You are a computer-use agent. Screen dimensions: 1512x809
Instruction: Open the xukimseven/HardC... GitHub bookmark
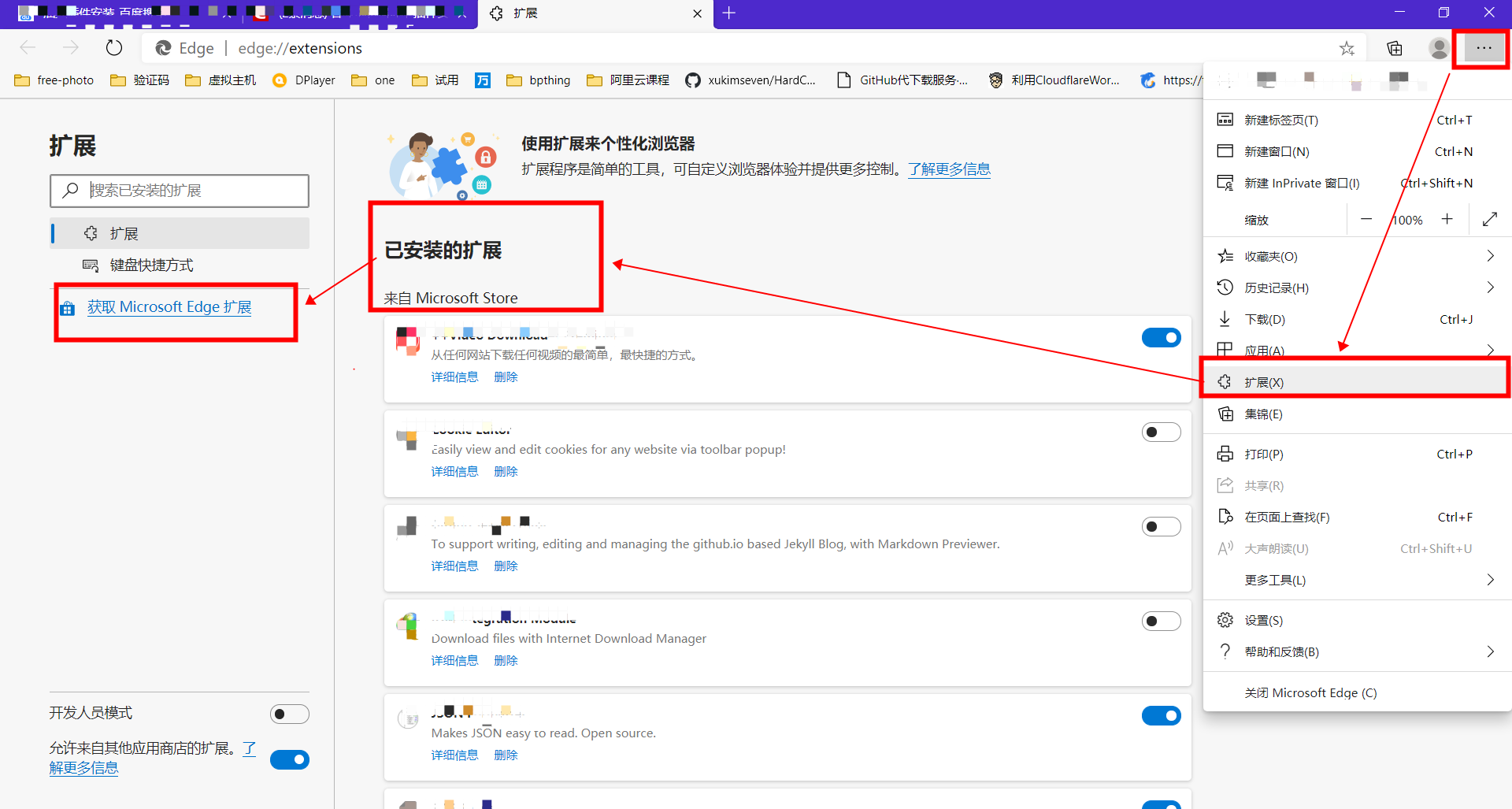(750, 80)
